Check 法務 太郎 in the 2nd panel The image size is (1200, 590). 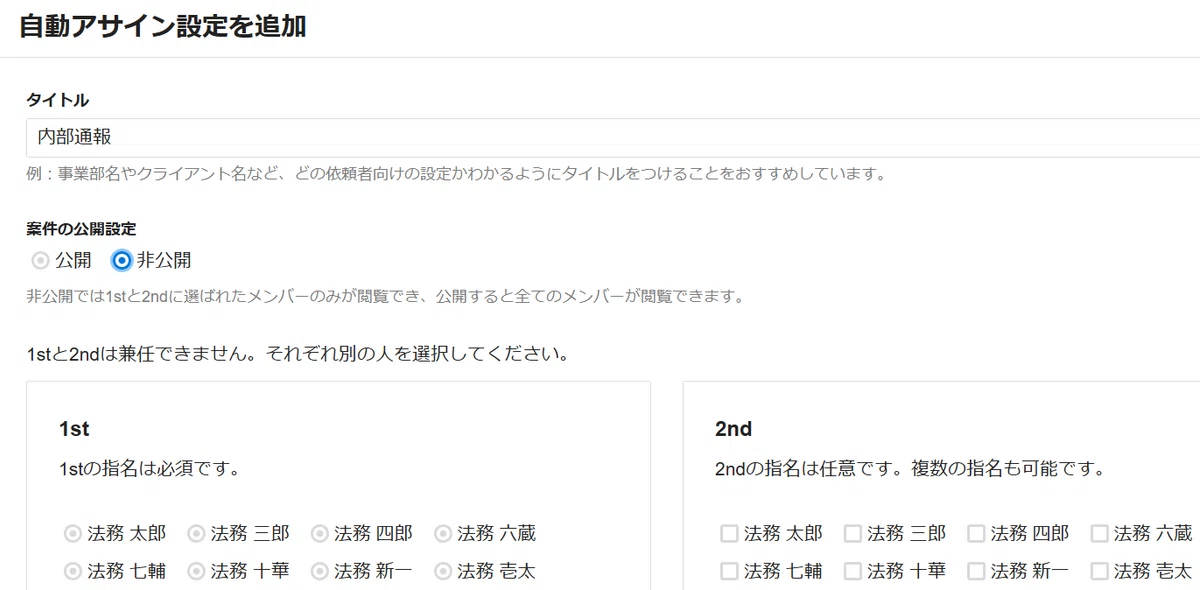[729, 534]
